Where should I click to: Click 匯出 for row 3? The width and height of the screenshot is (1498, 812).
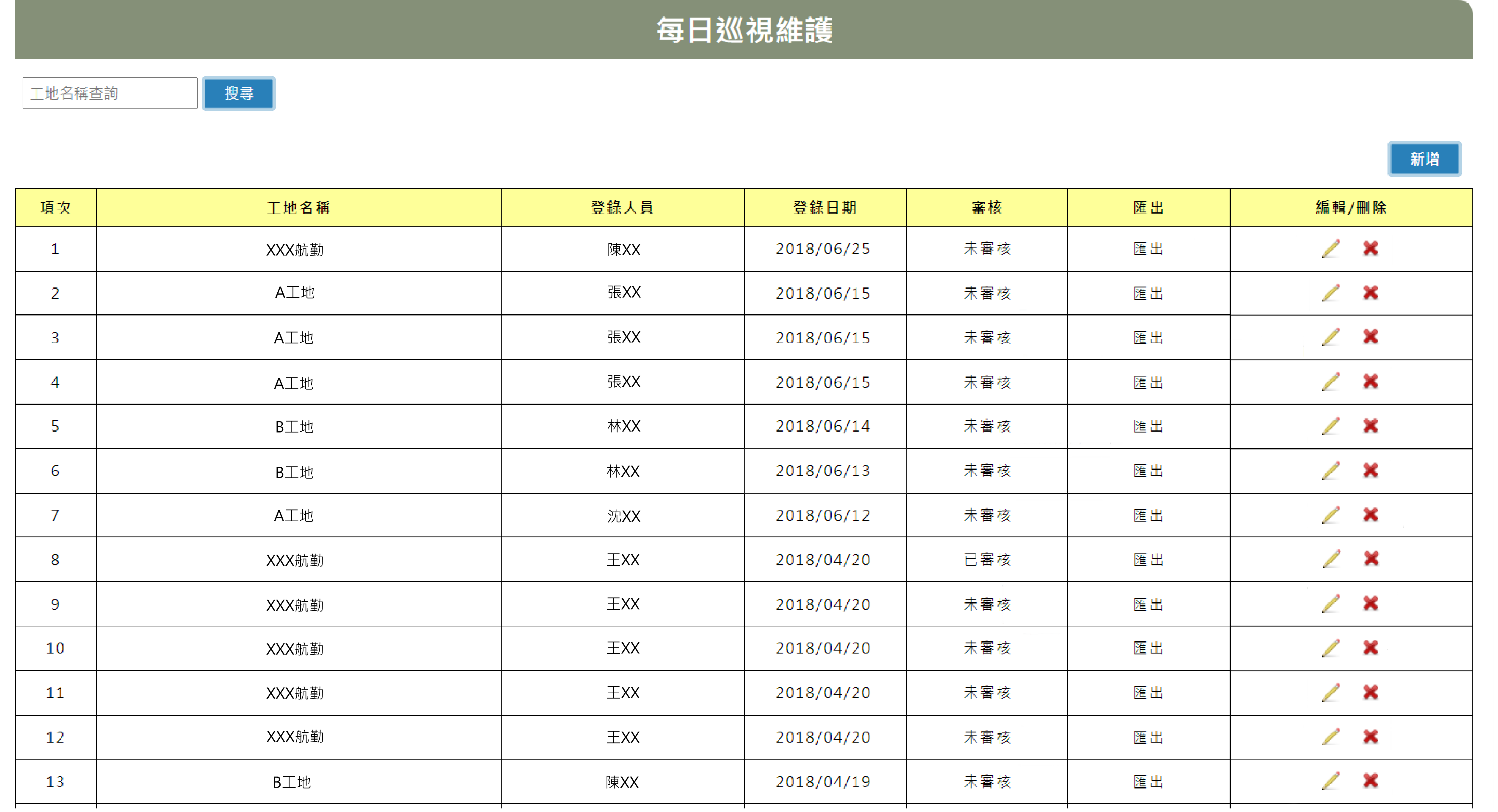tap(1148, 337)
